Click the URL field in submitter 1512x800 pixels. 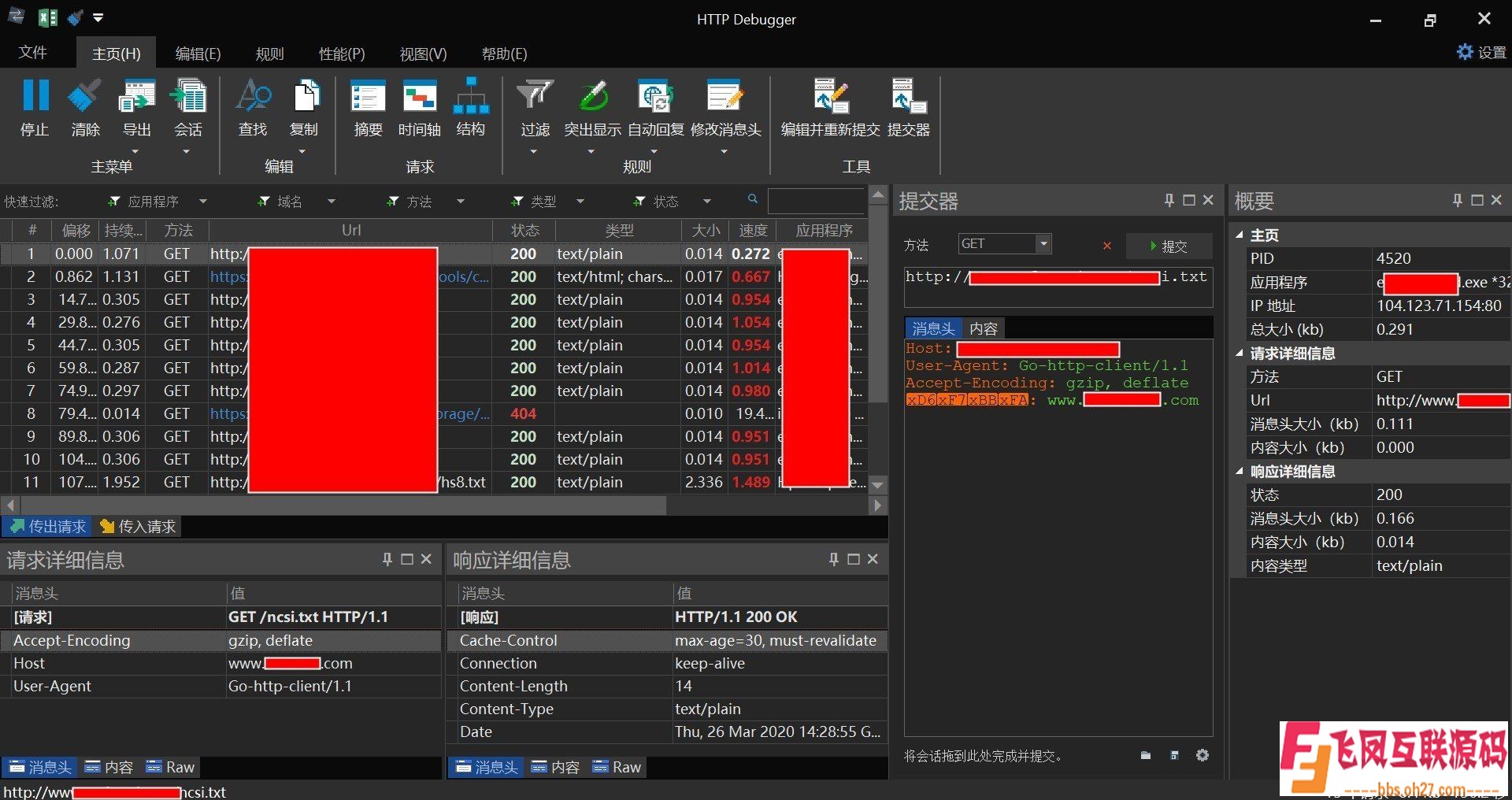point(1058,287)
